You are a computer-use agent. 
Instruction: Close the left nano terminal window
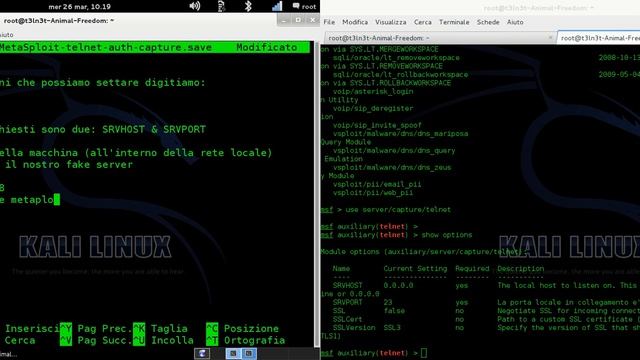(x=313, y=20)
